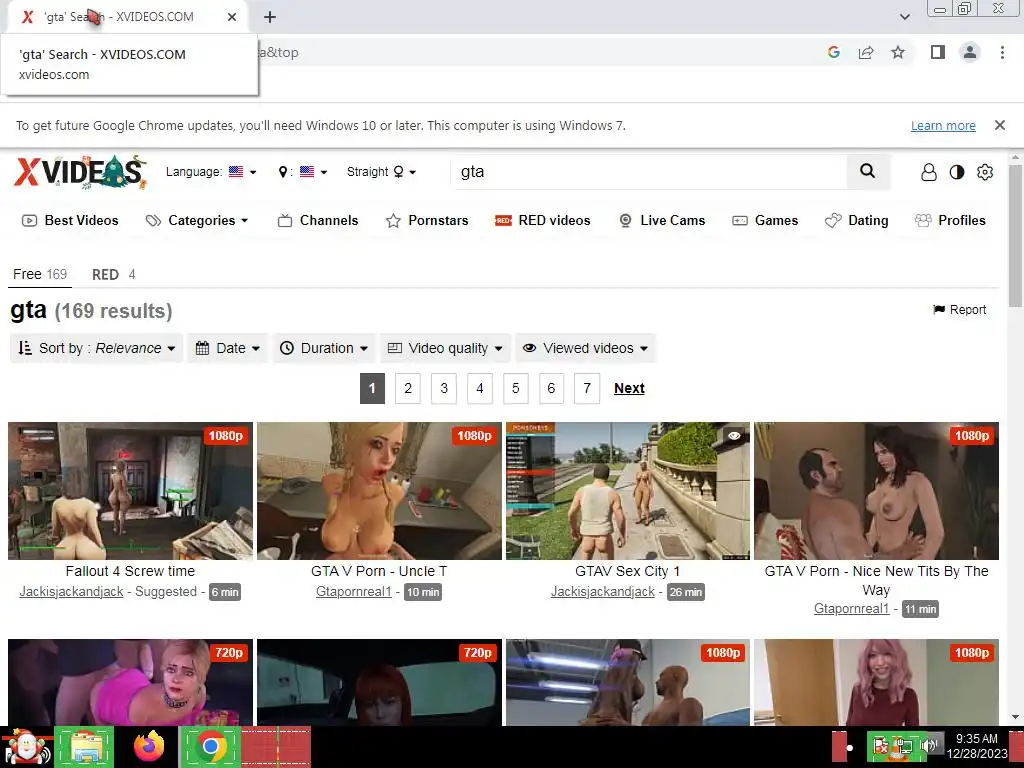The height and width of the screenshot is (768, 1024).
Task: Expand the Categories menu
Action: (197, 221)
